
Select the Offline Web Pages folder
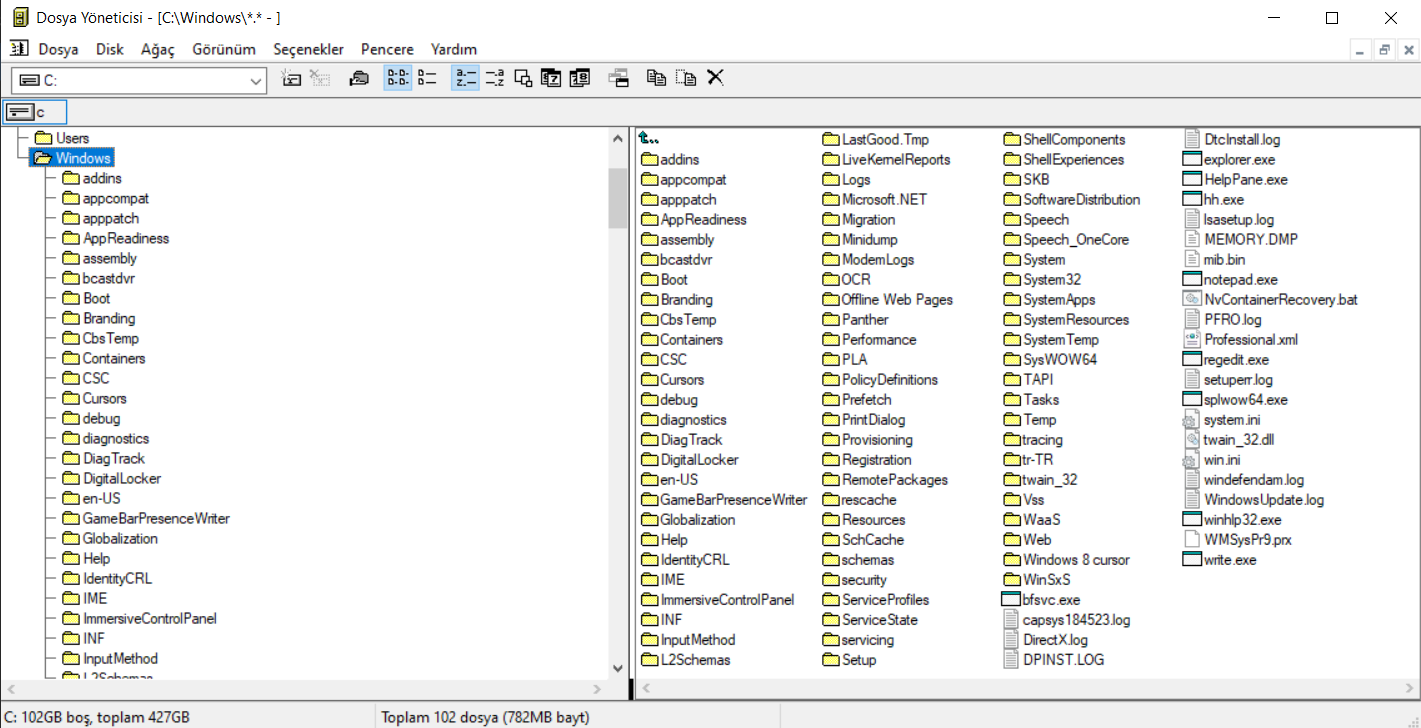click(887, 300)
